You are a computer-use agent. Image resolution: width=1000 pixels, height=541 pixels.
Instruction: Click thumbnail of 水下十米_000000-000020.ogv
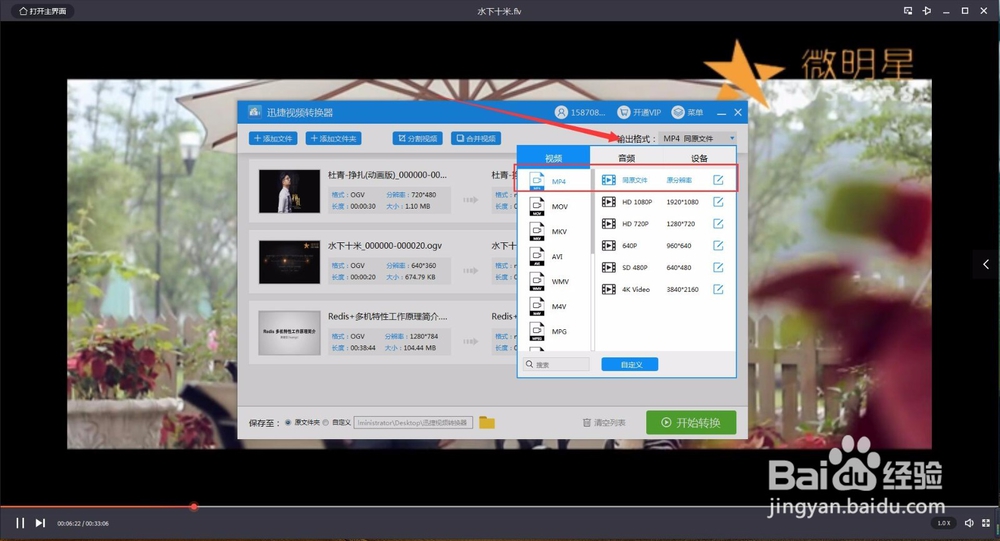click(x=290, y=262)
